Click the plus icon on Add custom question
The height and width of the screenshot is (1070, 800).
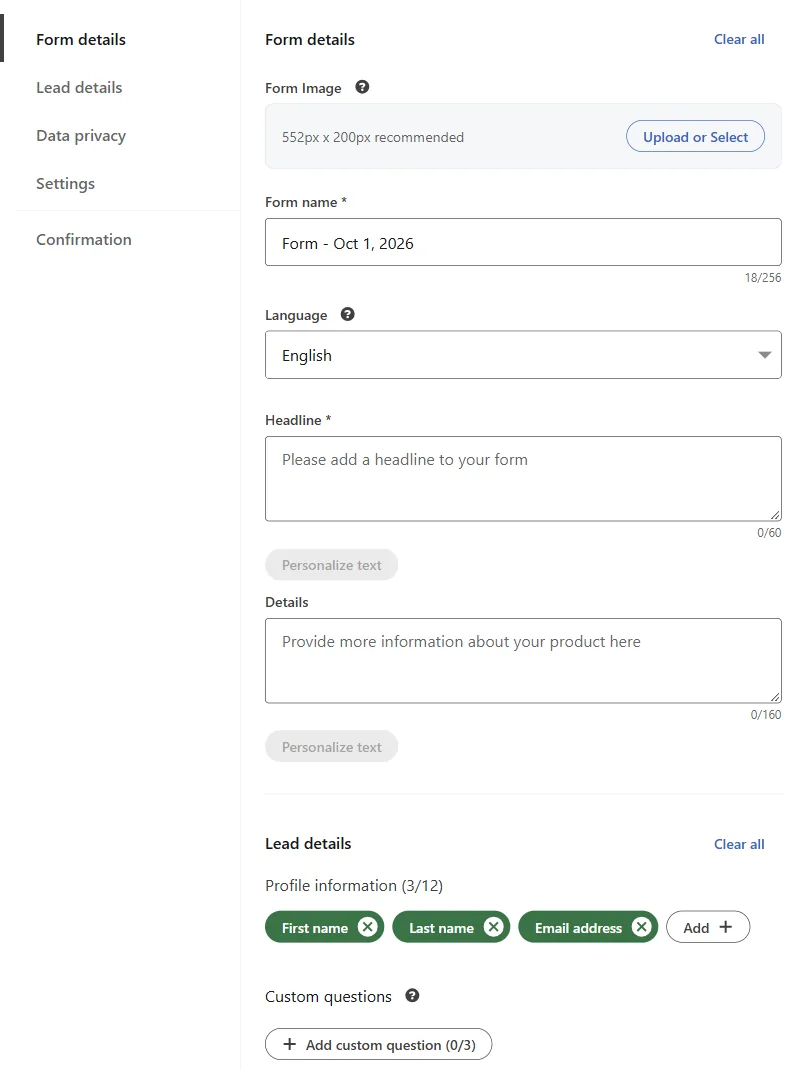pyautogui.click(x=289, y=1044)
